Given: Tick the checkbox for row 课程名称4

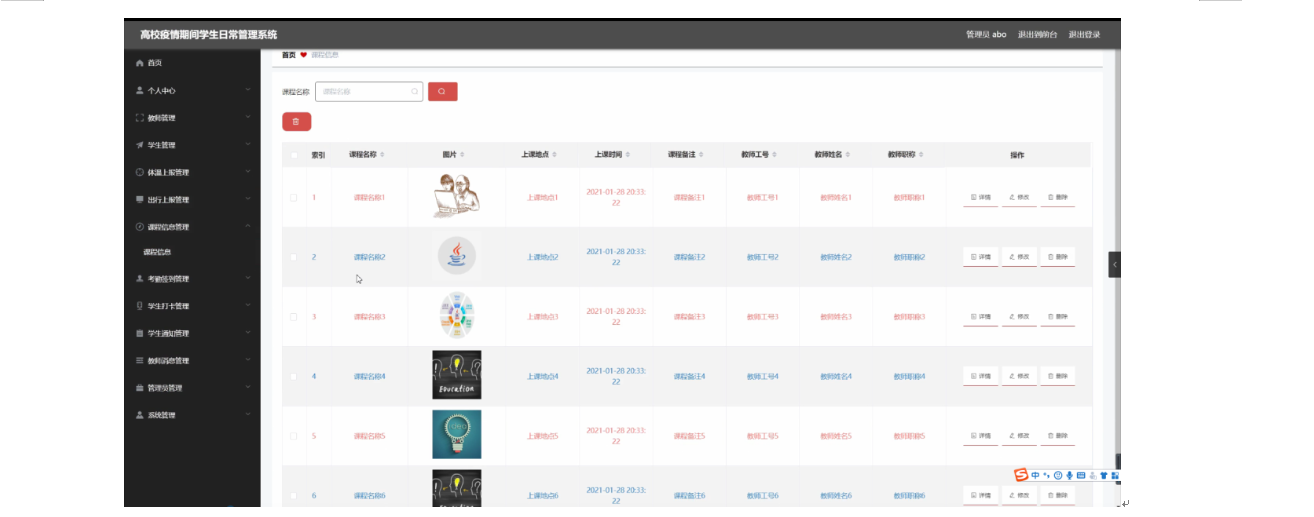Looking at the screenshot, I should 294,376.
